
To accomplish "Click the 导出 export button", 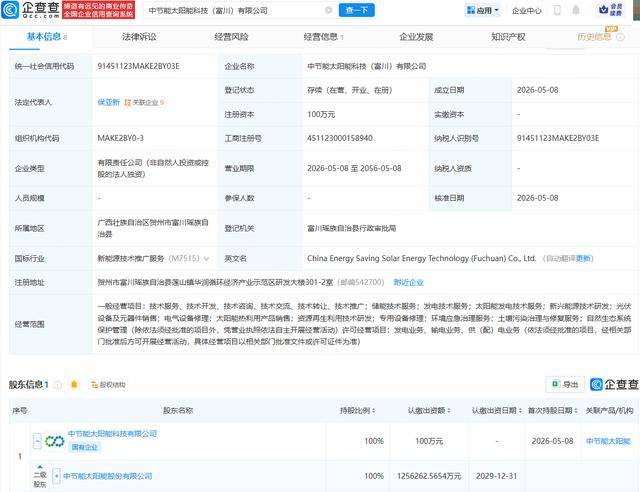I will click(x=565, y=384).
